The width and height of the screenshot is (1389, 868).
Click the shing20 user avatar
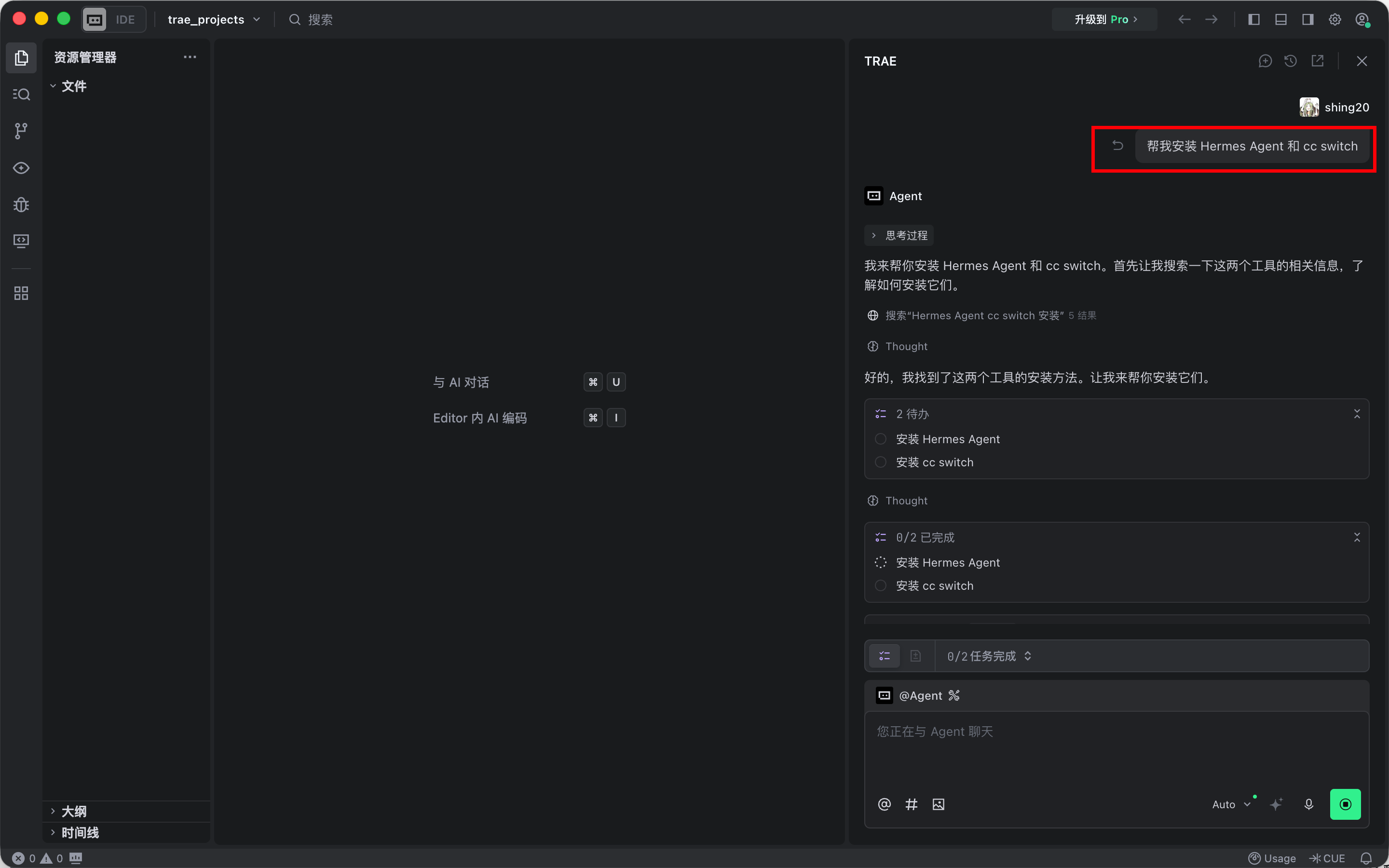1309,108
